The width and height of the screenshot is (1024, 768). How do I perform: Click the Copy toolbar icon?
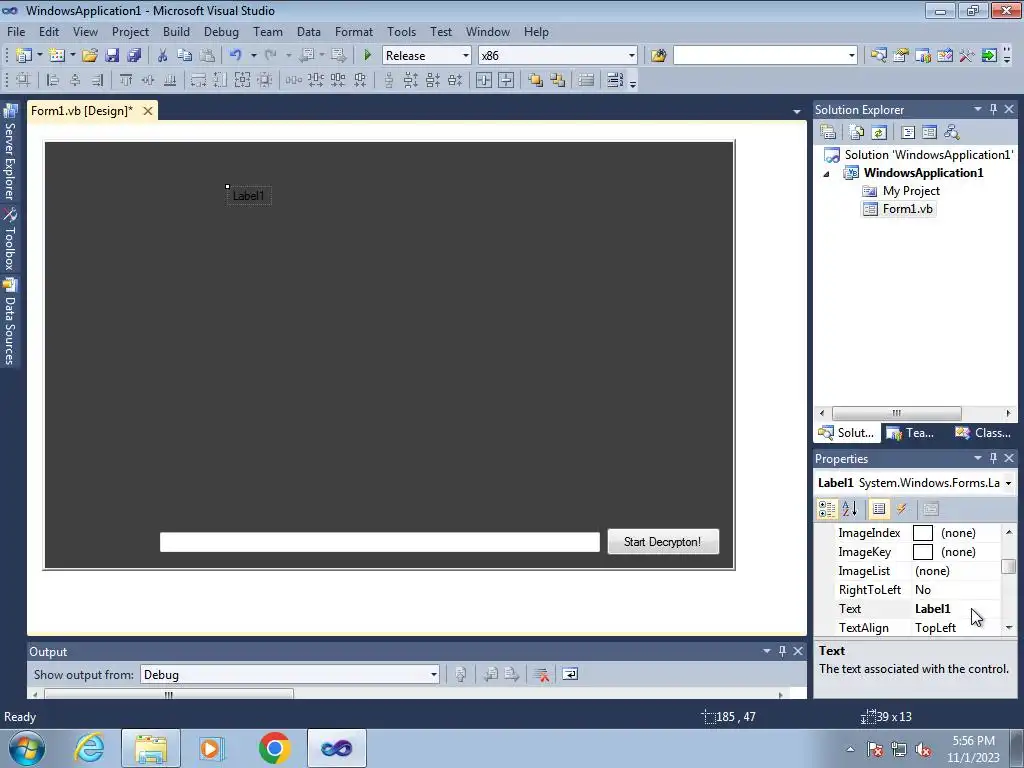click(185, 56)
